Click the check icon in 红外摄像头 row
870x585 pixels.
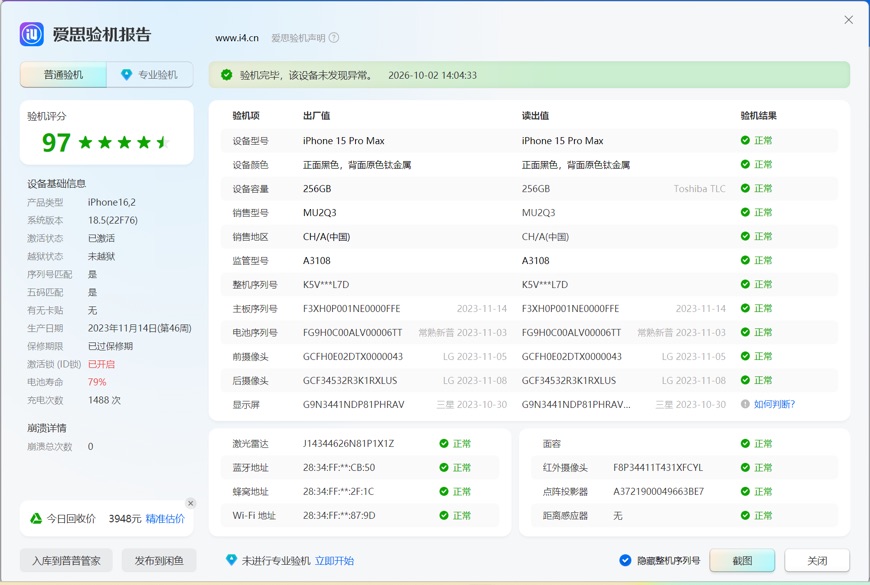pos(745,467)
